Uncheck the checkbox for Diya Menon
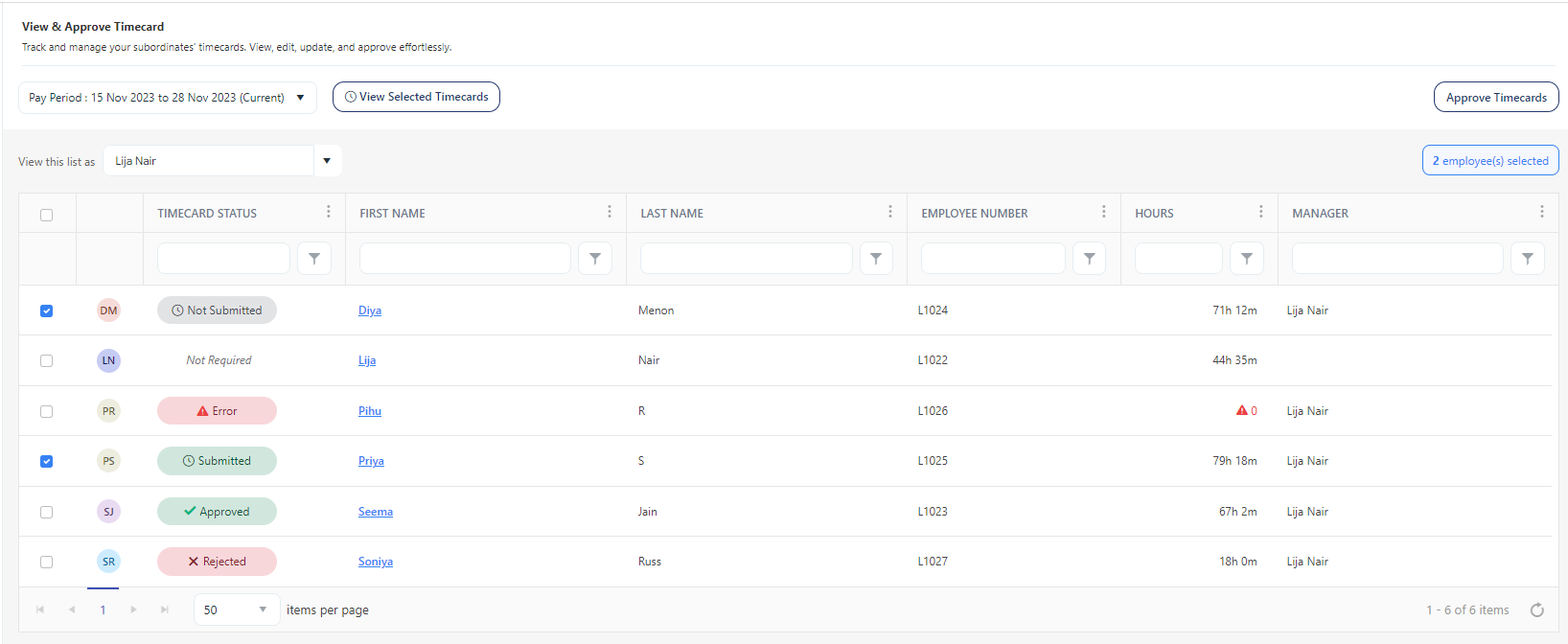 coord(46,310)
